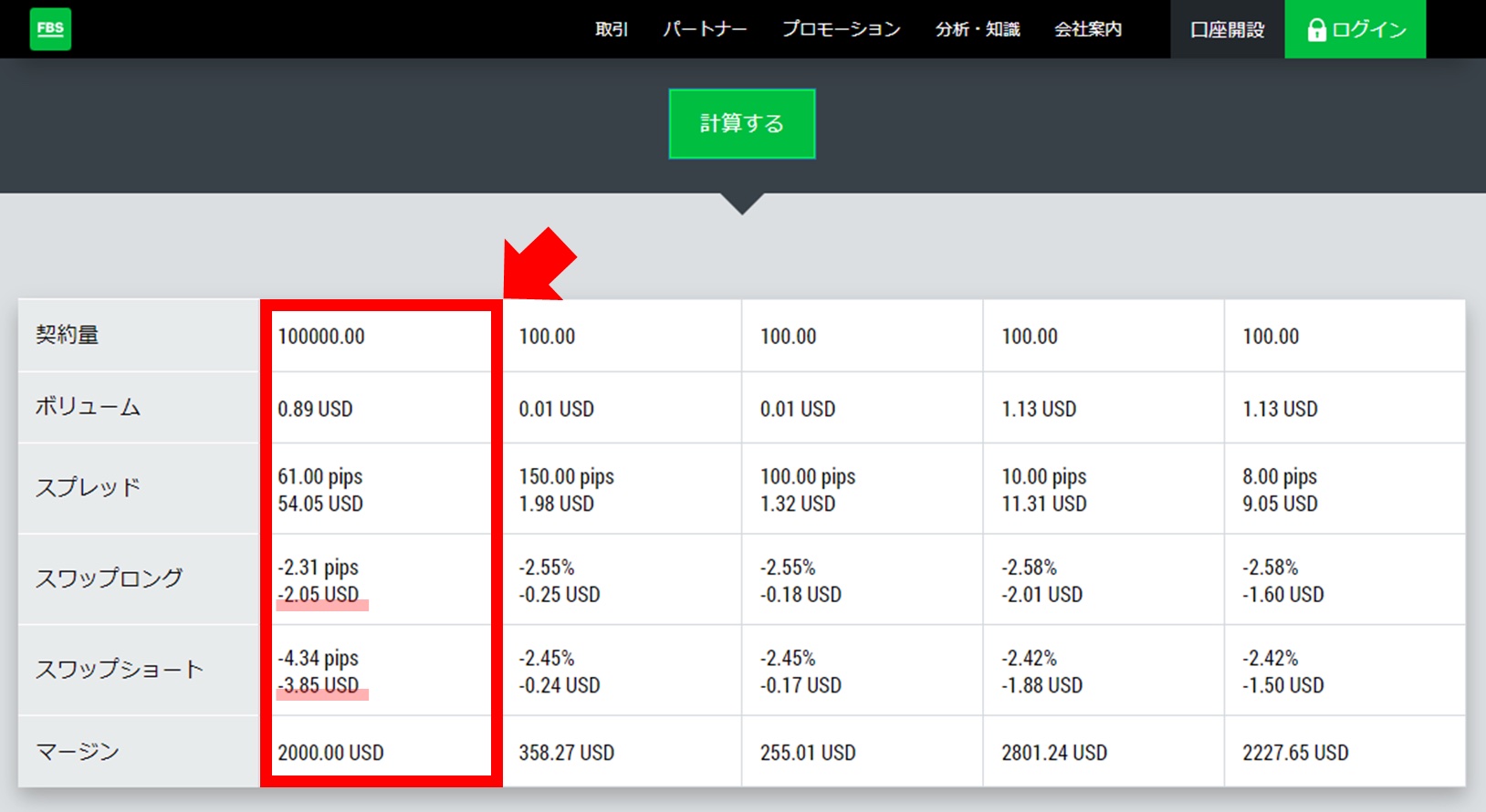Open the プロモーション menu
The height and width of the screenshot is (812, 1486).
pyautogui.click(x=842, y=29)
